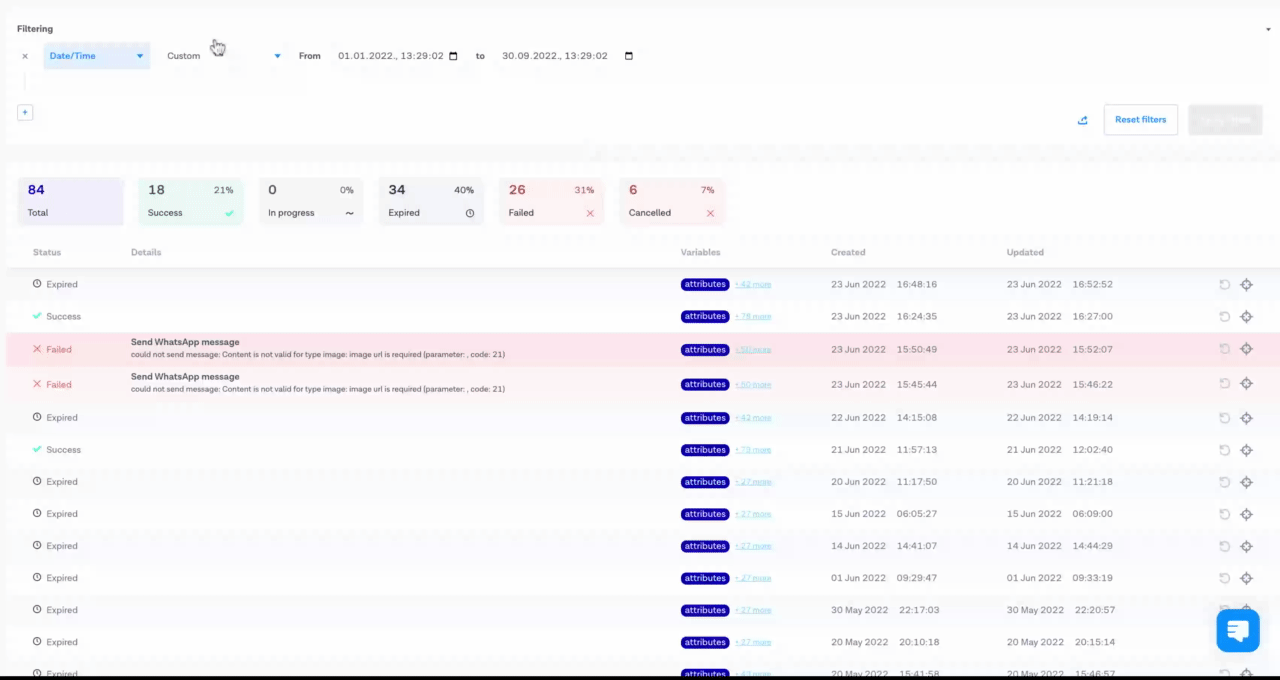
Task: Click retry icon on the 16:48:16 row
Action: coord(1224,285)
